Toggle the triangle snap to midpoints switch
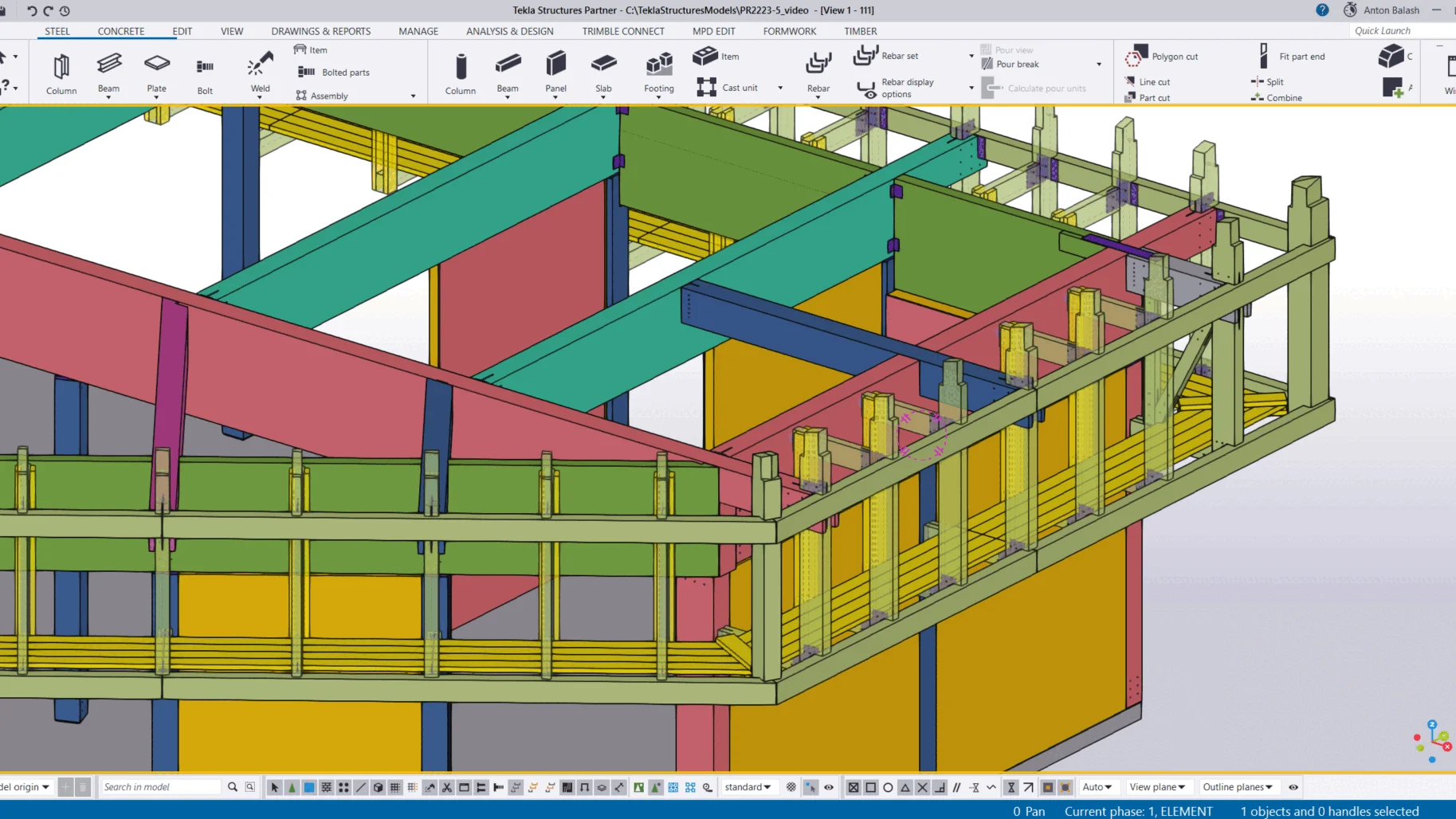 coord(905,787)
